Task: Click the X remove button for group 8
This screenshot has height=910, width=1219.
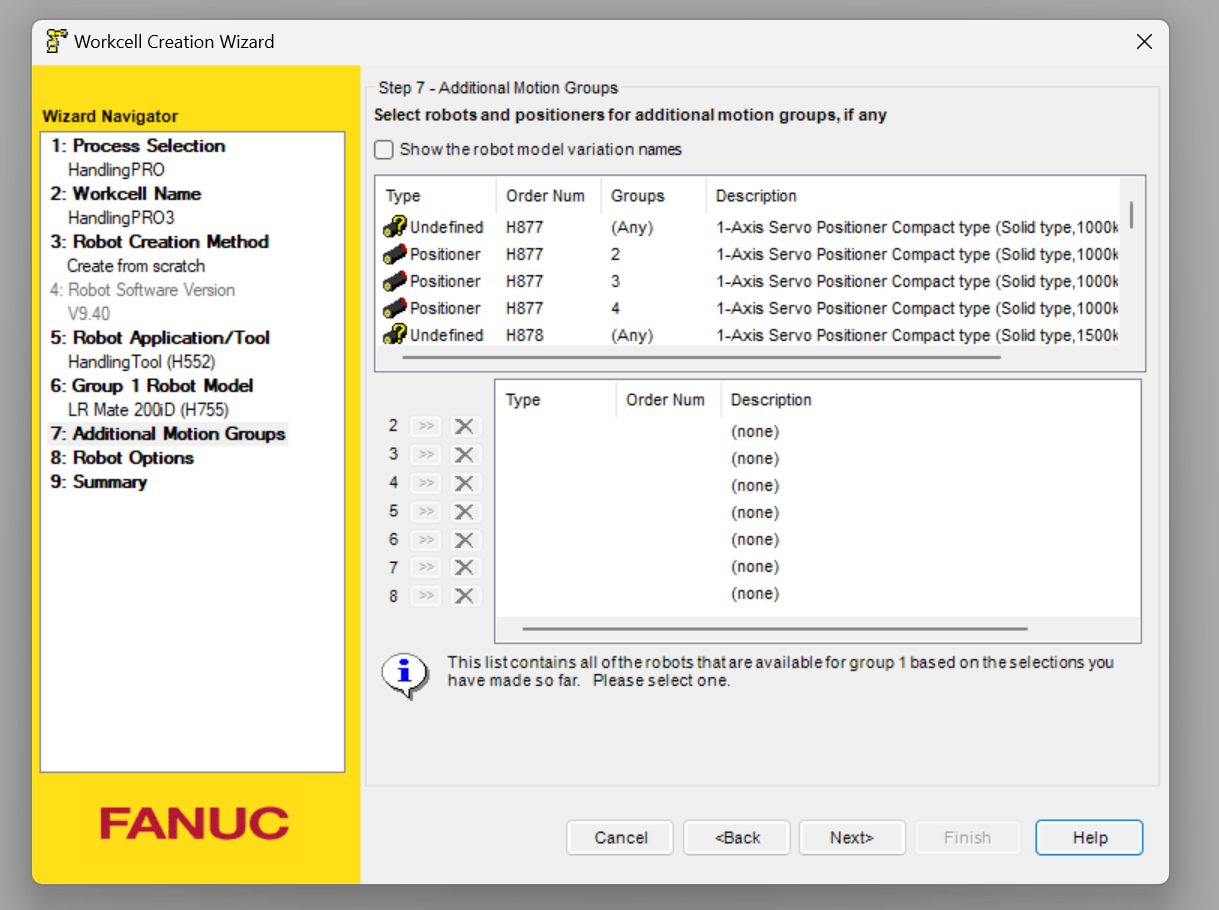Action: pyautogui.click(x=464, y=596)
